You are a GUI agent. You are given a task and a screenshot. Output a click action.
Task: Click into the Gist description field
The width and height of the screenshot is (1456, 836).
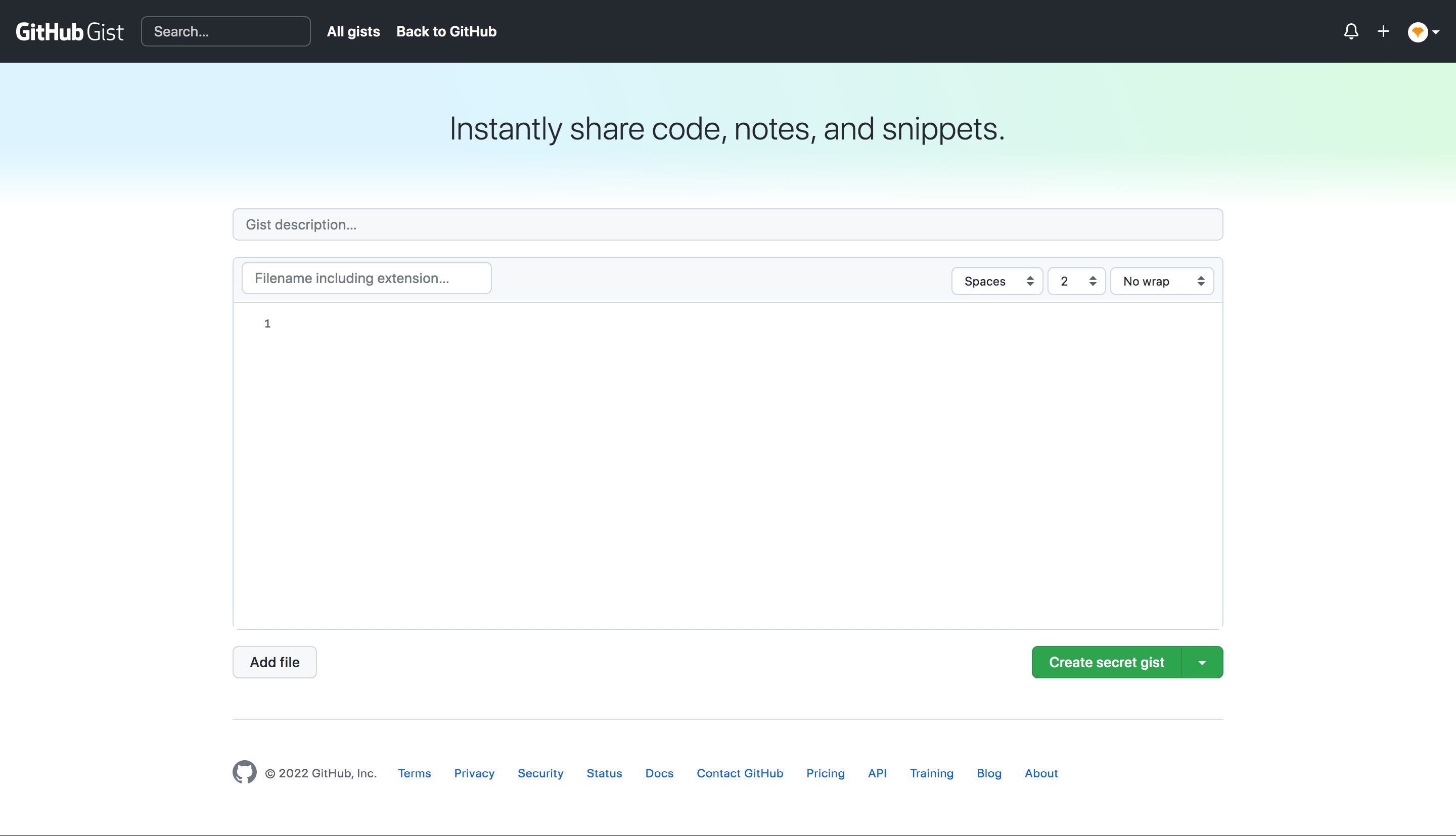[x=727, y=224]
